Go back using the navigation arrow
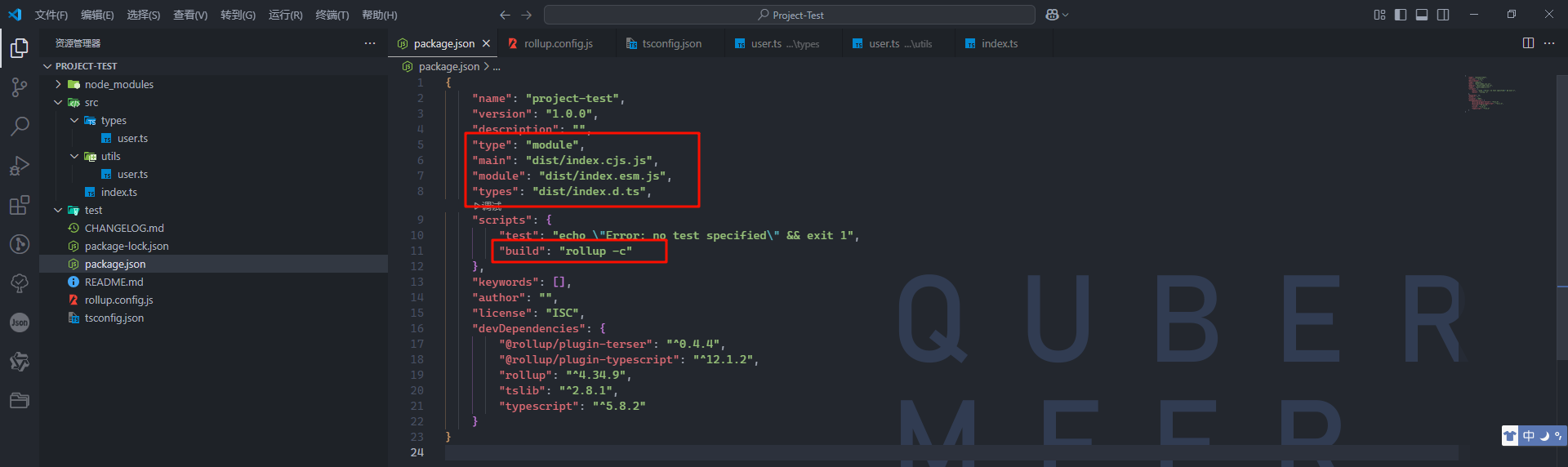Screen dimensions: 1568x467 [505, 15]
